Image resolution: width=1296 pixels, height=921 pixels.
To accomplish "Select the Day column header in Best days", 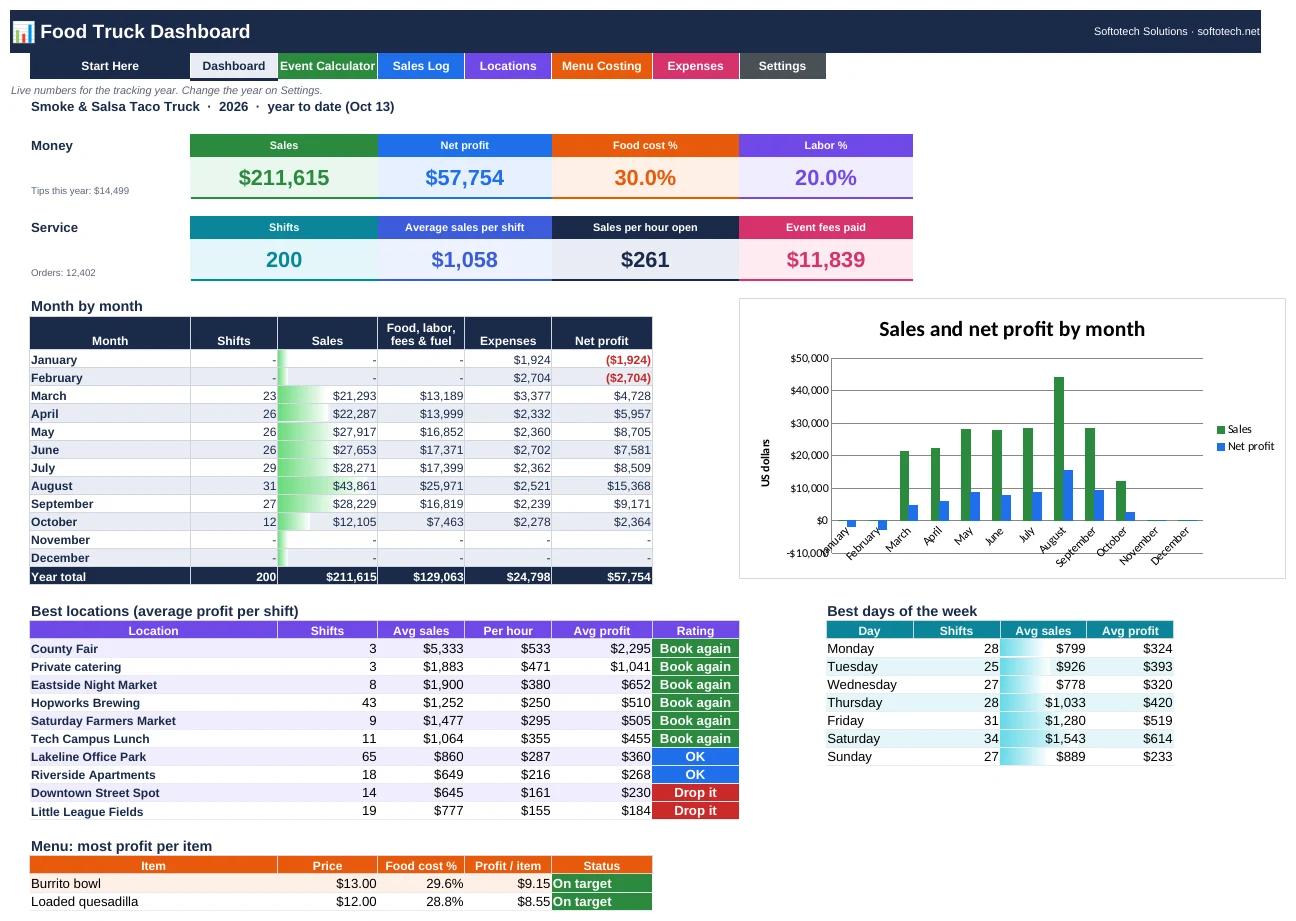I will click(x=870, y=631).
